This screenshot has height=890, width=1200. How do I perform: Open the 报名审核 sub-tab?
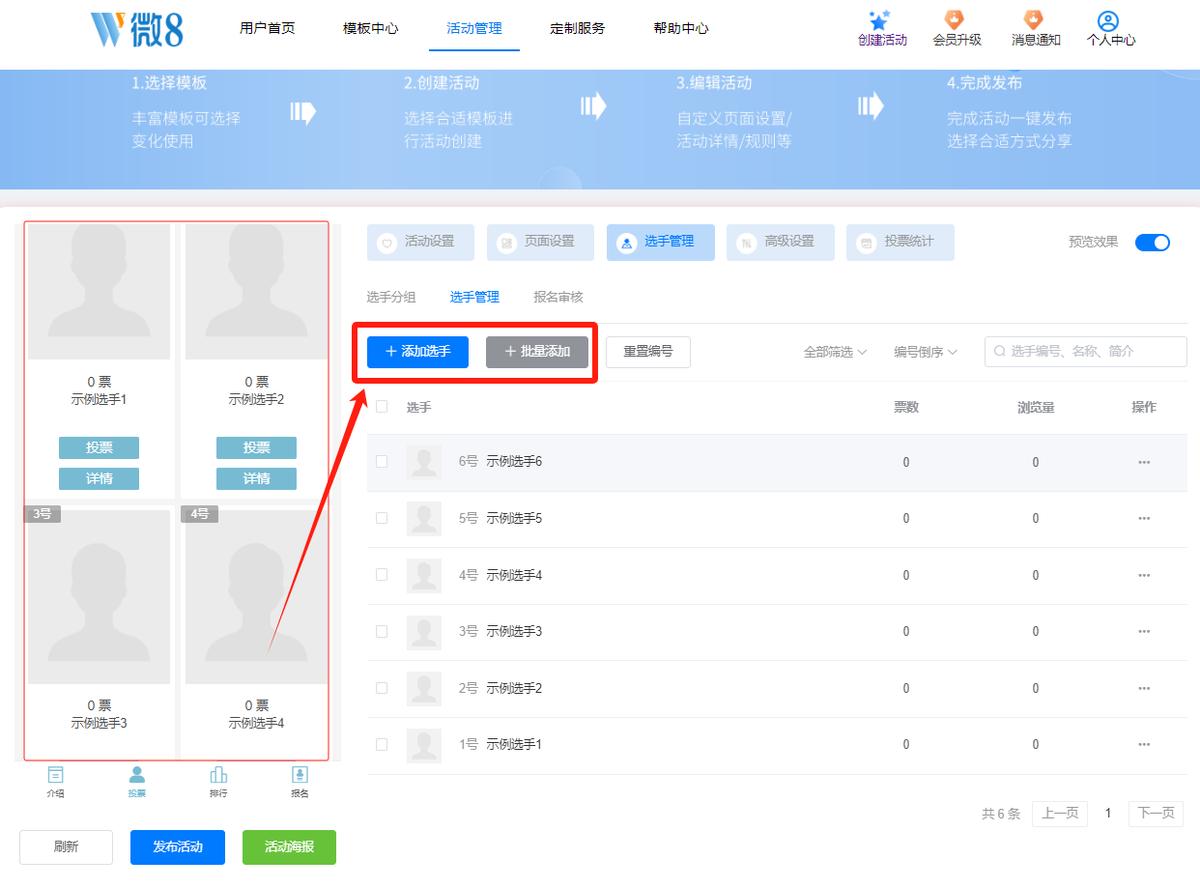click(x=558, y=297)
